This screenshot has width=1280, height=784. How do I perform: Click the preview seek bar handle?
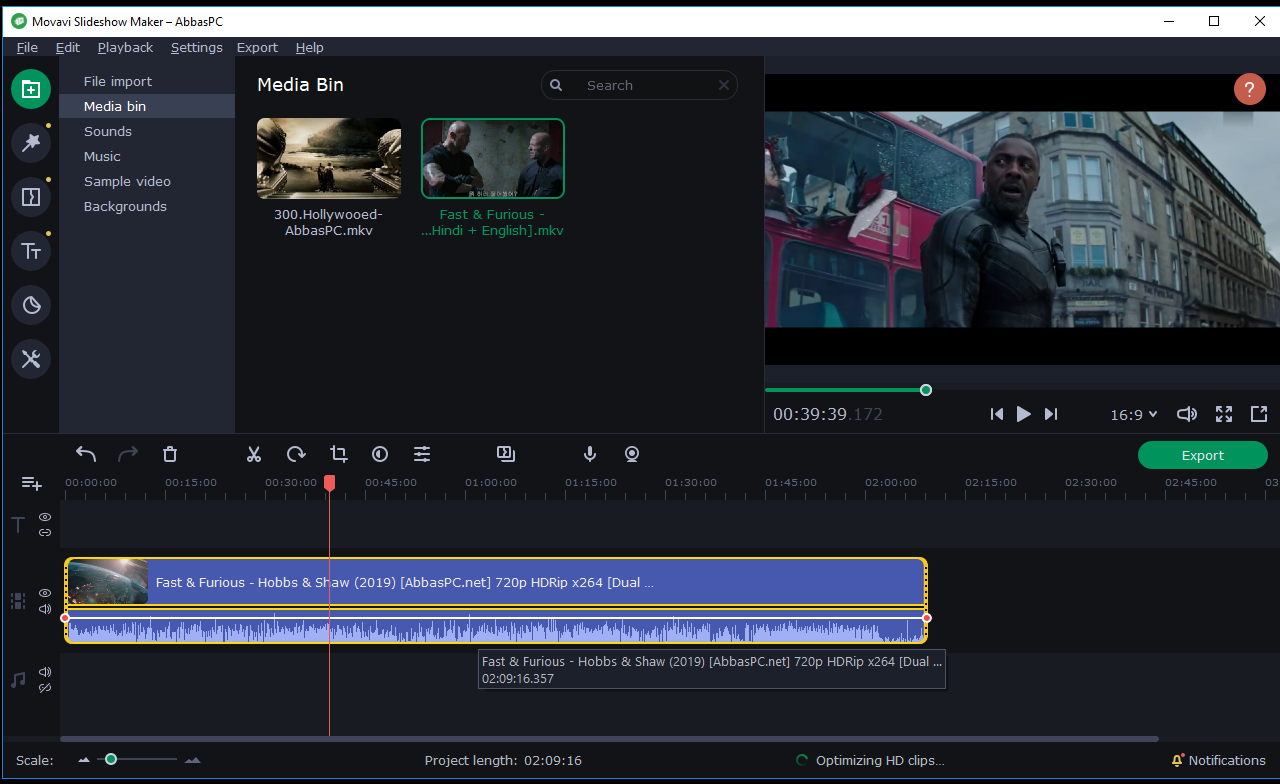926,390
